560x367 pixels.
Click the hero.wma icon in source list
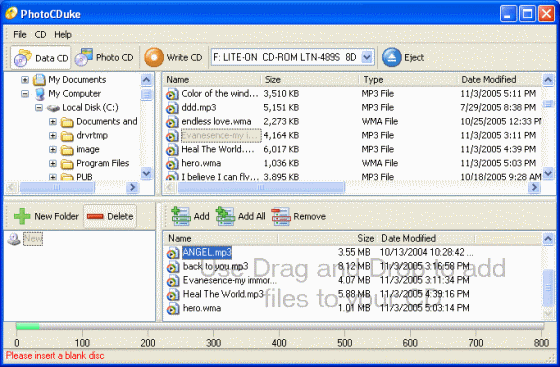172,164
